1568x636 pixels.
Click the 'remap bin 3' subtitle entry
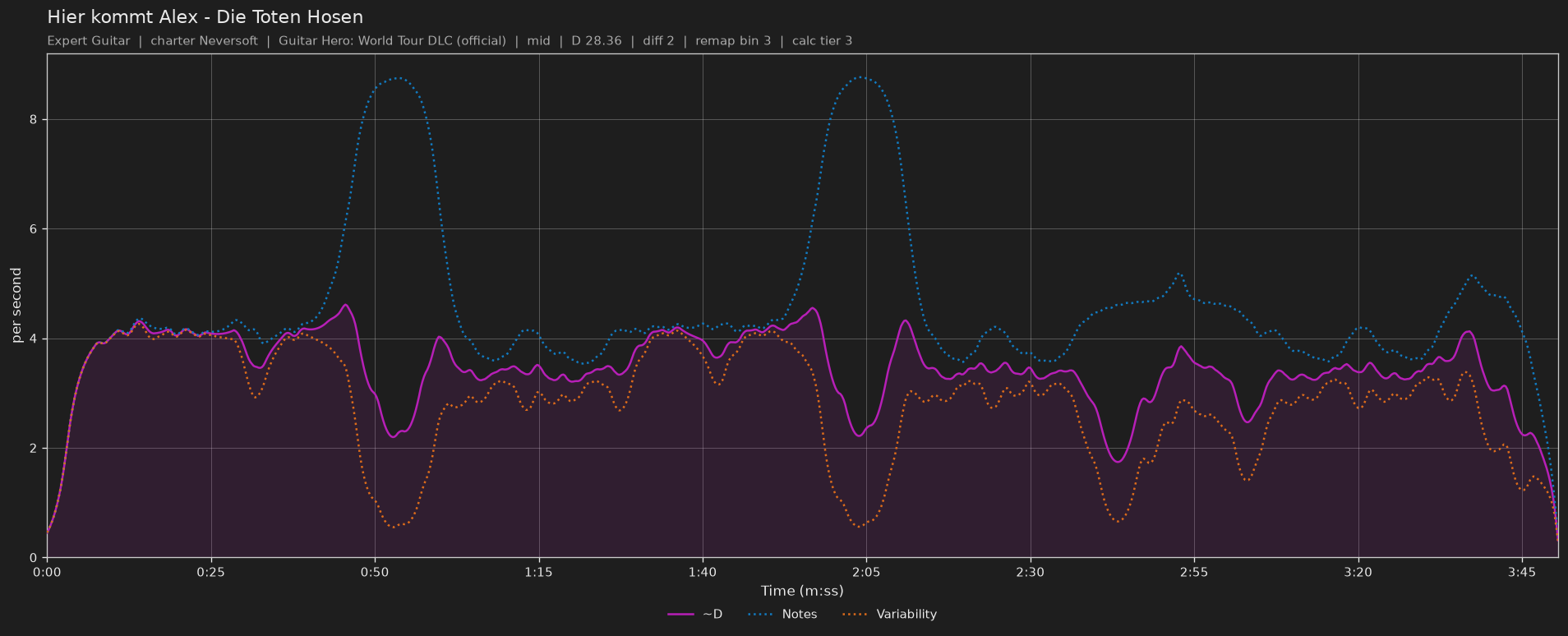pos(733,40)
